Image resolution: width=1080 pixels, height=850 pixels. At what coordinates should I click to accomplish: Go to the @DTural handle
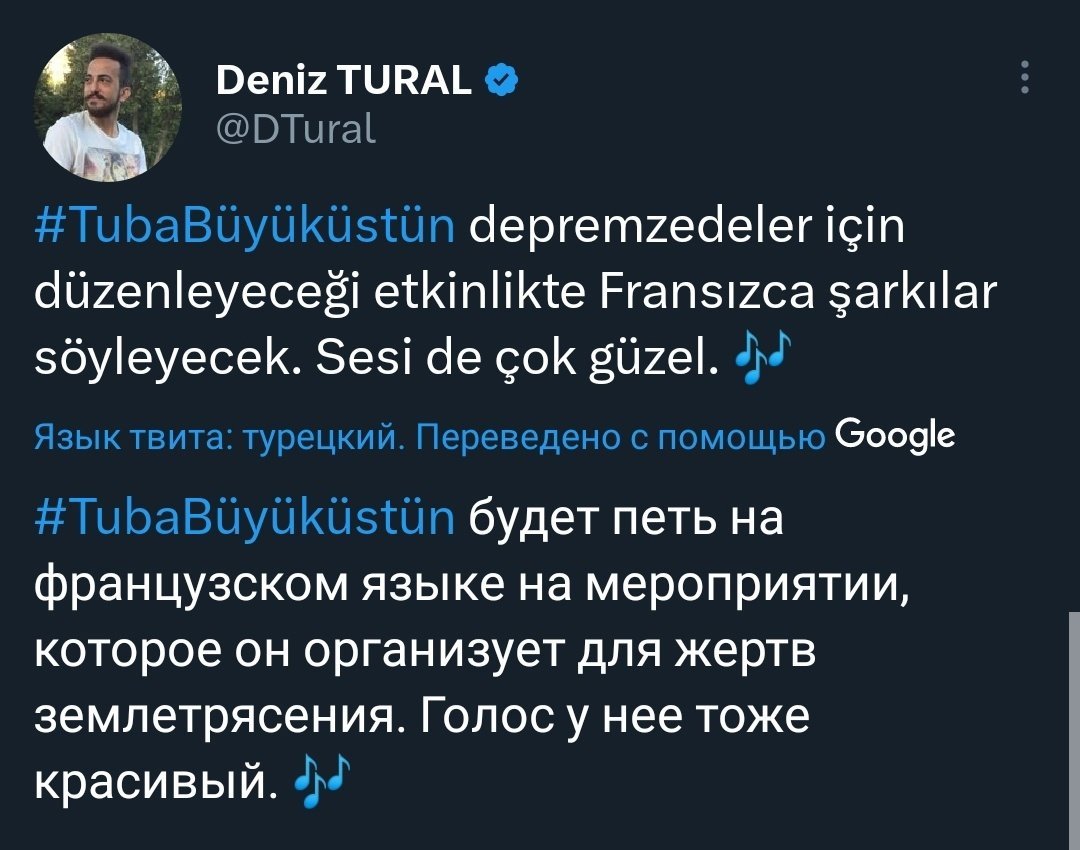coord(295,127)
